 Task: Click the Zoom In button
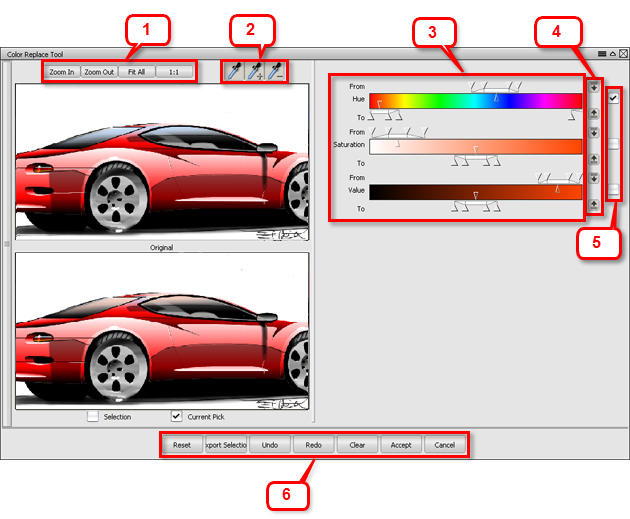pyautogui.click(x=61, y=72)
